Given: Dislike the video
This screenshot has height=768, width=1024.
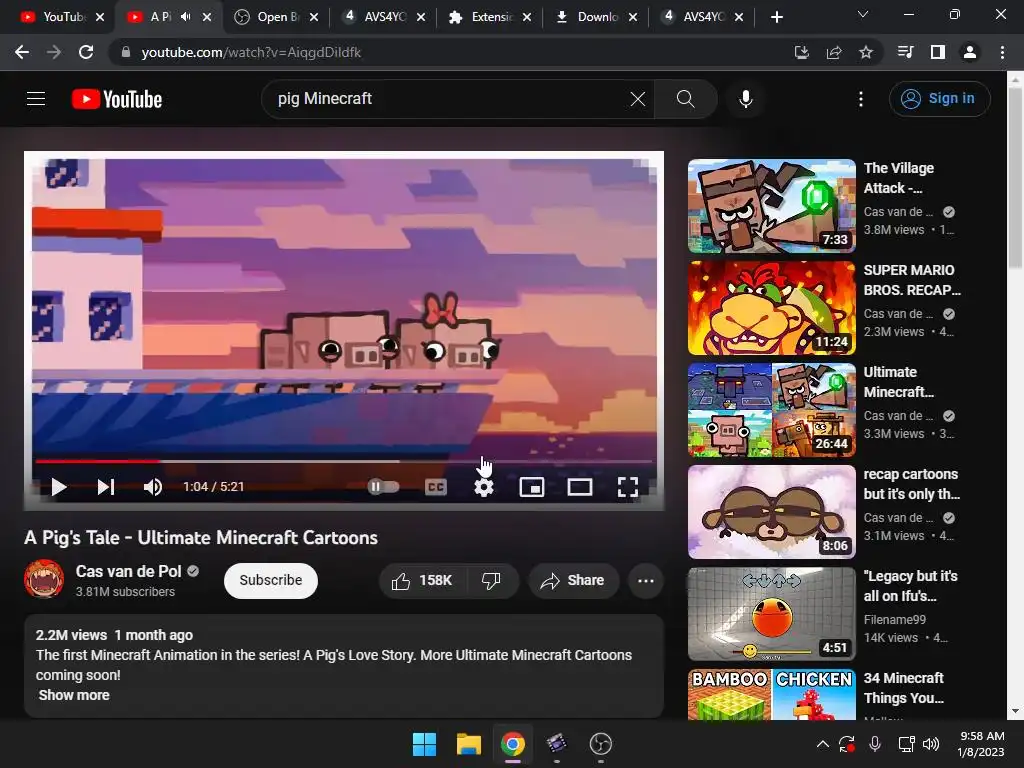Looking at the screenshot, I should (491, 581).
